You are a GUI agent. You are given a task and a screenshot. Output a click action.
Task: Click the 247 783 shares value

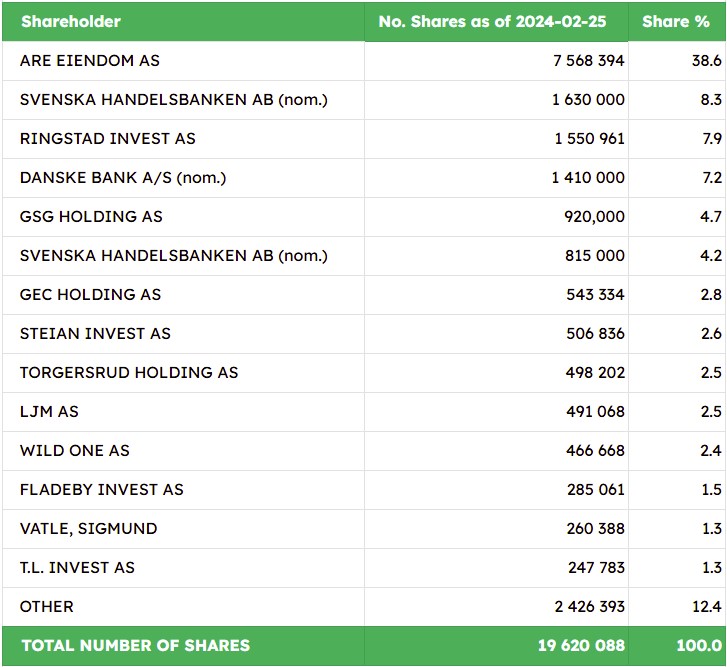pyautogui.click(x=597, y=567)
